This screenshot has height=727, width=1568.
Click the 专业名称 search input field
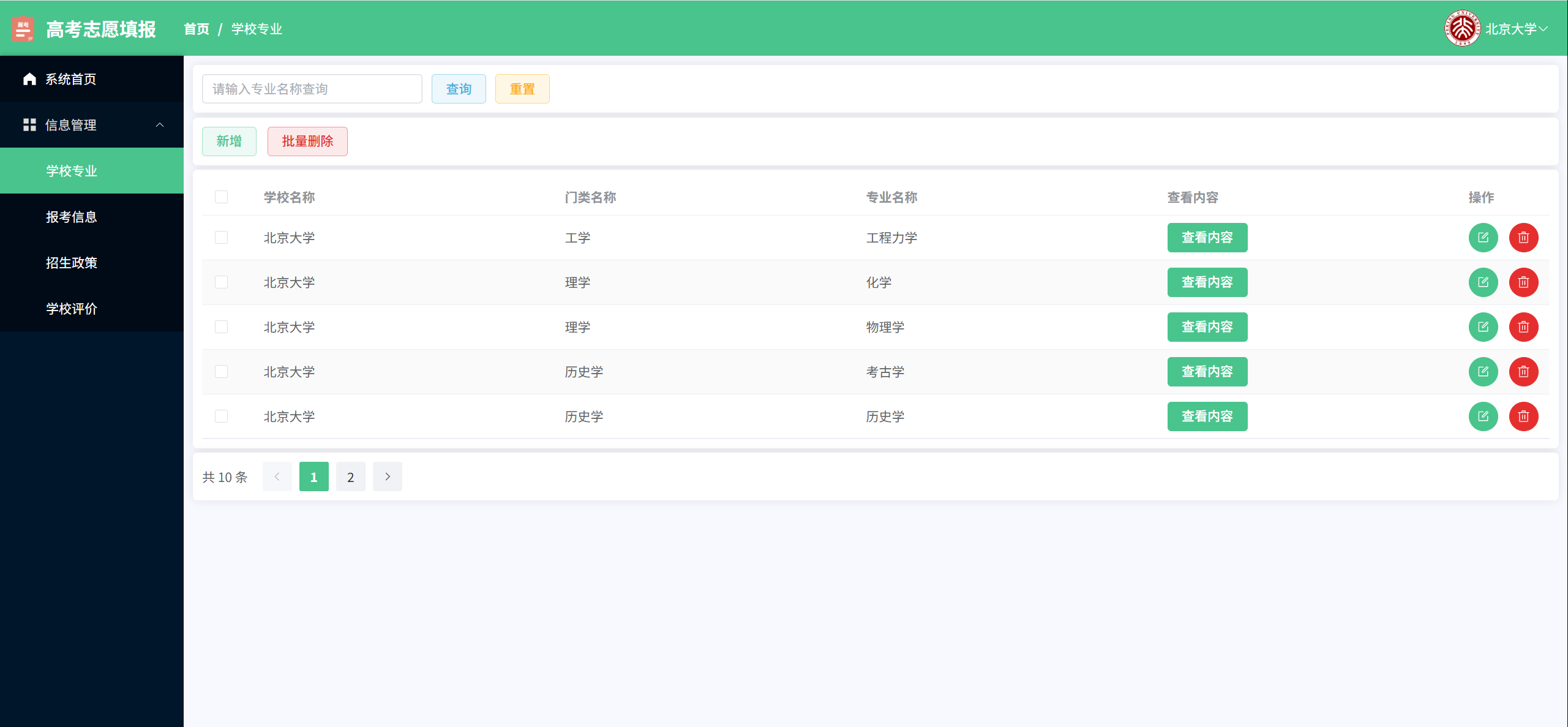coord(312,89)
